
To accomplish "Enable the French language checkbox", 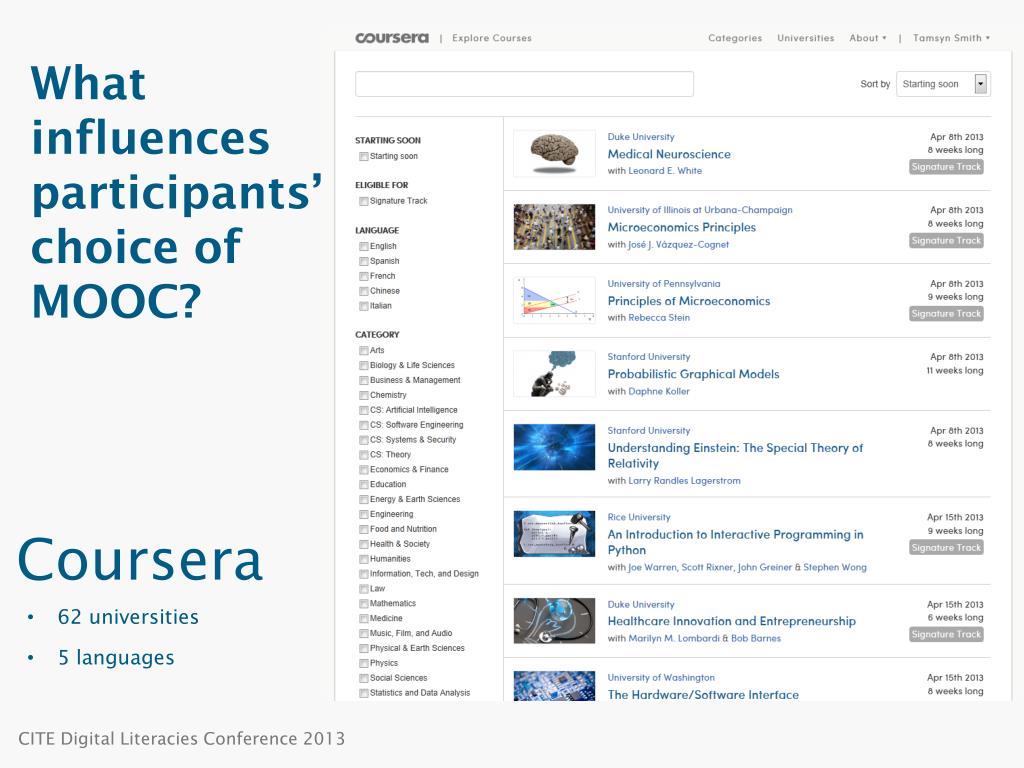I will click(363, 276).
